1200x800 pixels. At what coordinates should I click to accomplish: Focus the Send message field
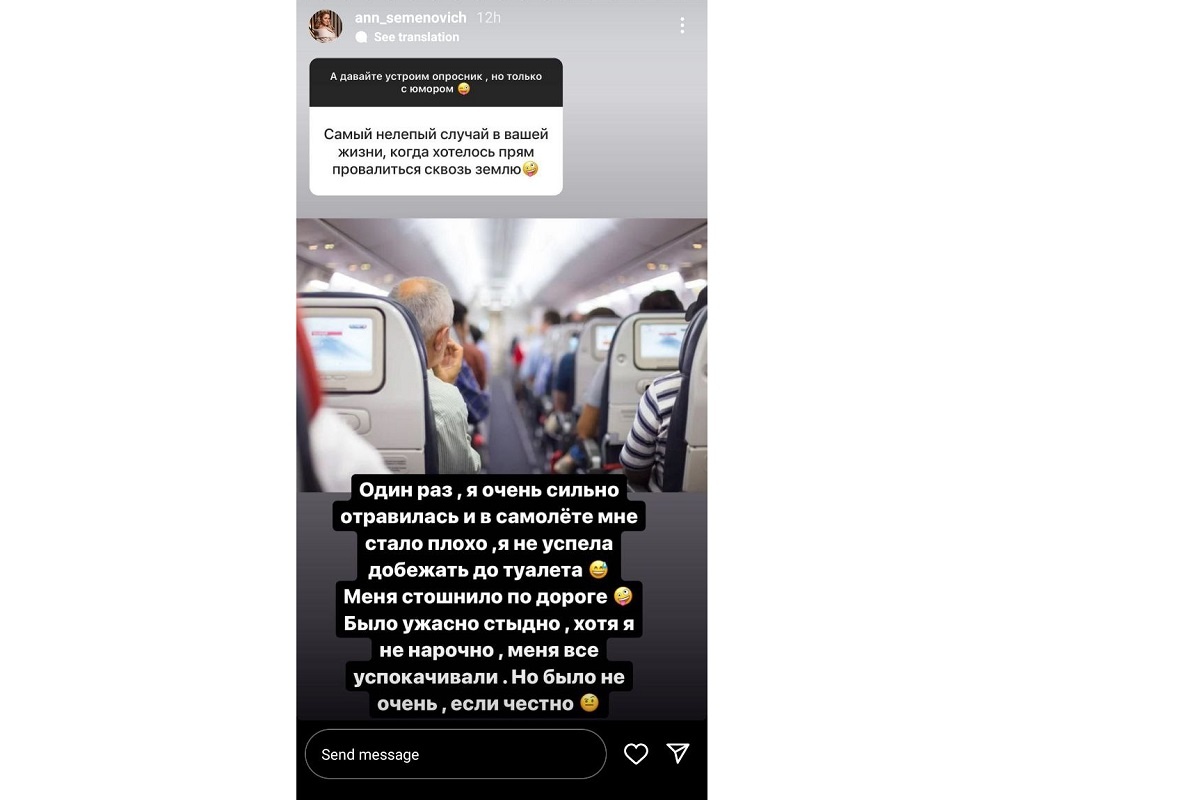coord(456,754)
